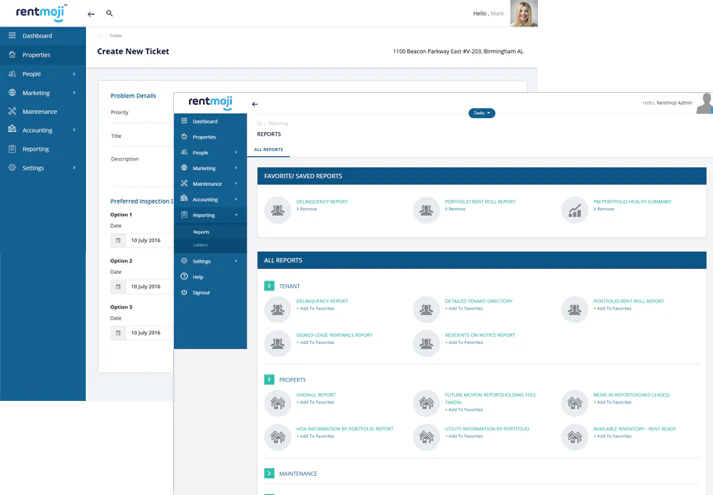
Task: Collapse the Reporting menu in the Reports window sidebar
Action: pos(236,215)
